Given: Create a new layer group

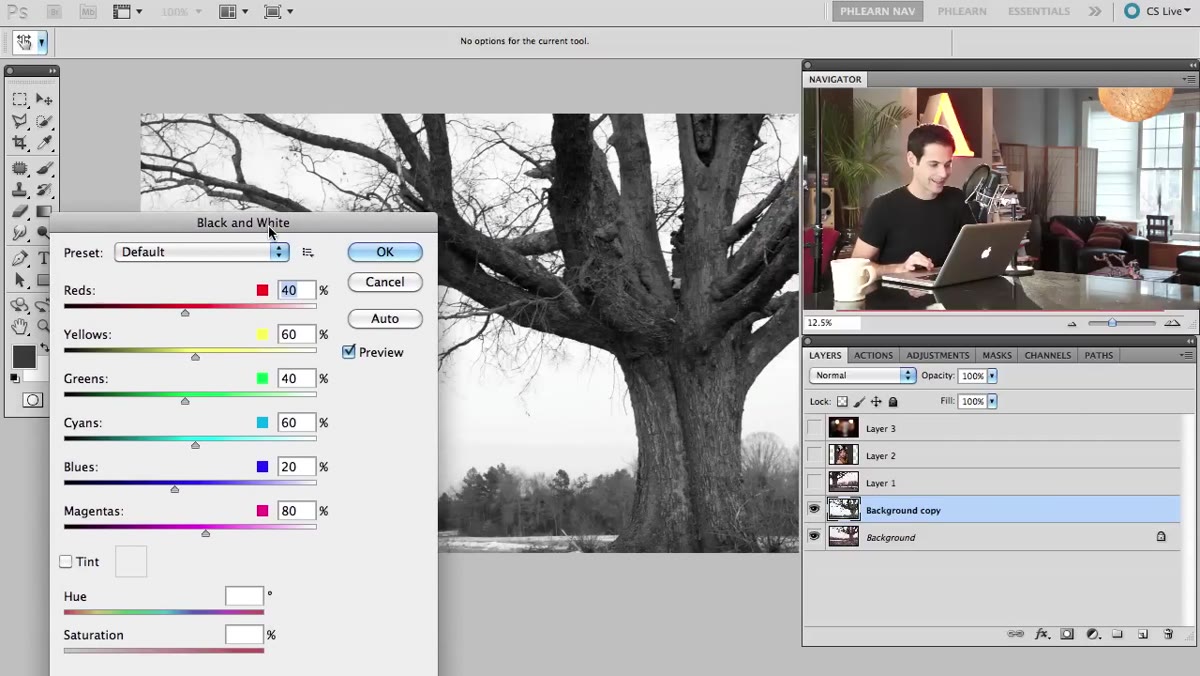Looking at the screenshot, I should pos(1117,634).
